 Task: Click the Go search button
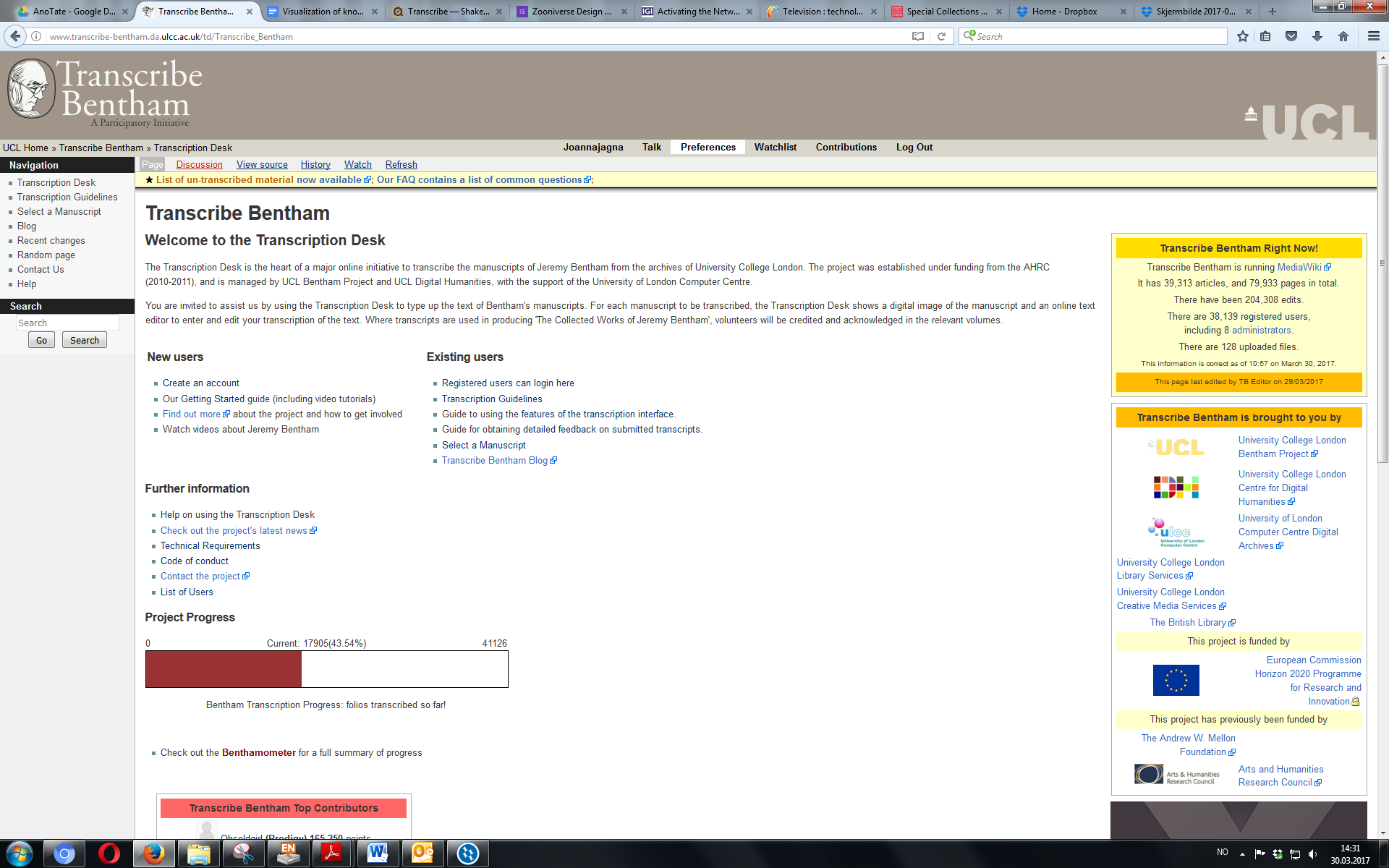[41, 340]
